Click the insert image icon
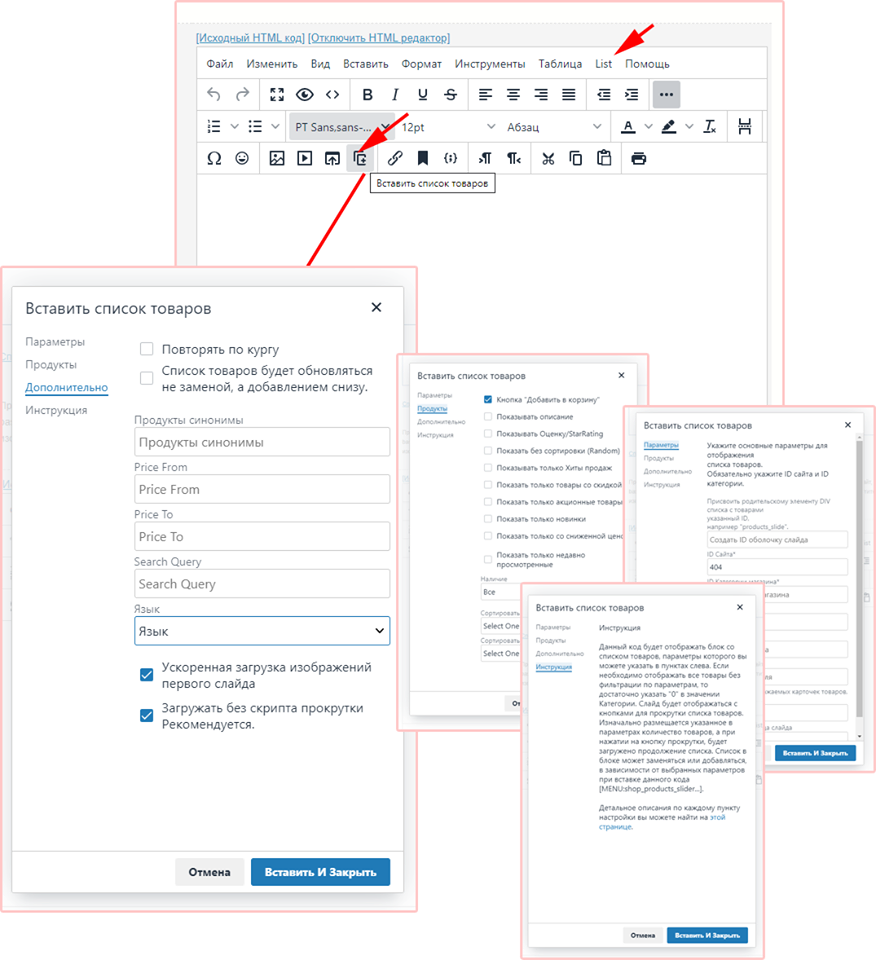Screen dimensions: 876x960 [x=277, y=158]
